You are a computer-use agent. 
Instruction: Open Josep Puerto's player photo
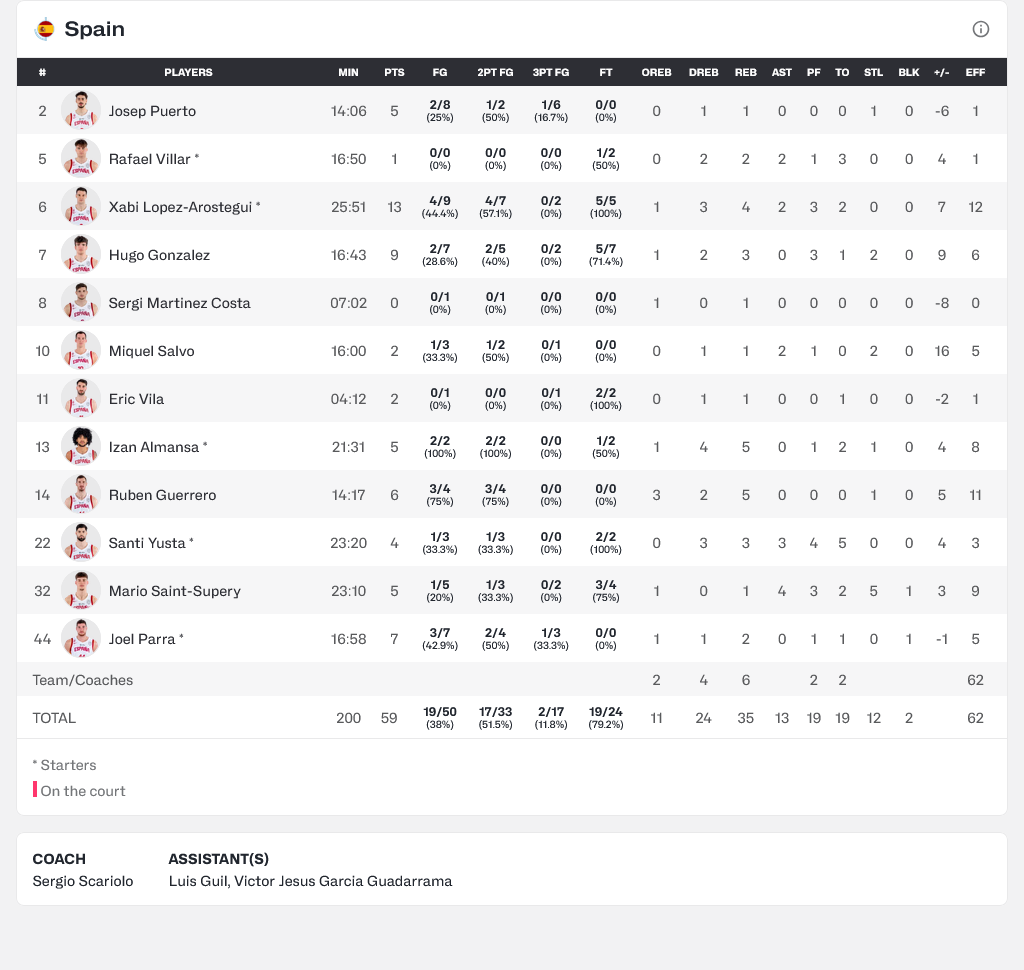pos(81,111)
